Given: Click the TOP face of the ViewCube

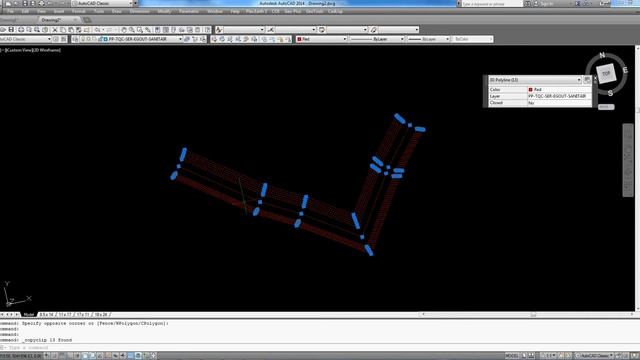Looking at the screenshot, I should (x=606, y=73).
